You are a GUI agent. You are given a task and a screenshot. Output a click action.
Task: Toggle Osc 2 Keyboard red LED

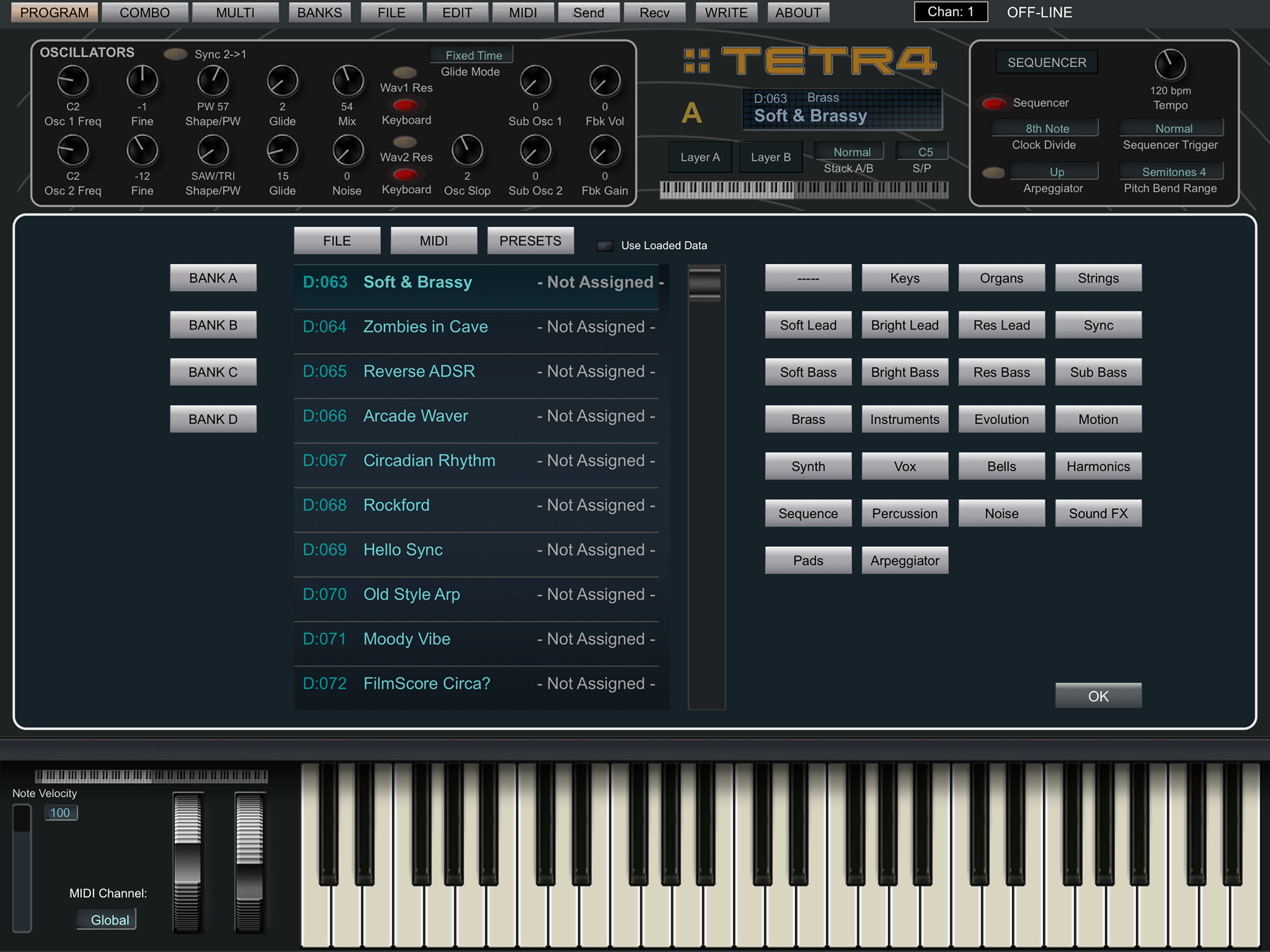(x=405, y=174)
